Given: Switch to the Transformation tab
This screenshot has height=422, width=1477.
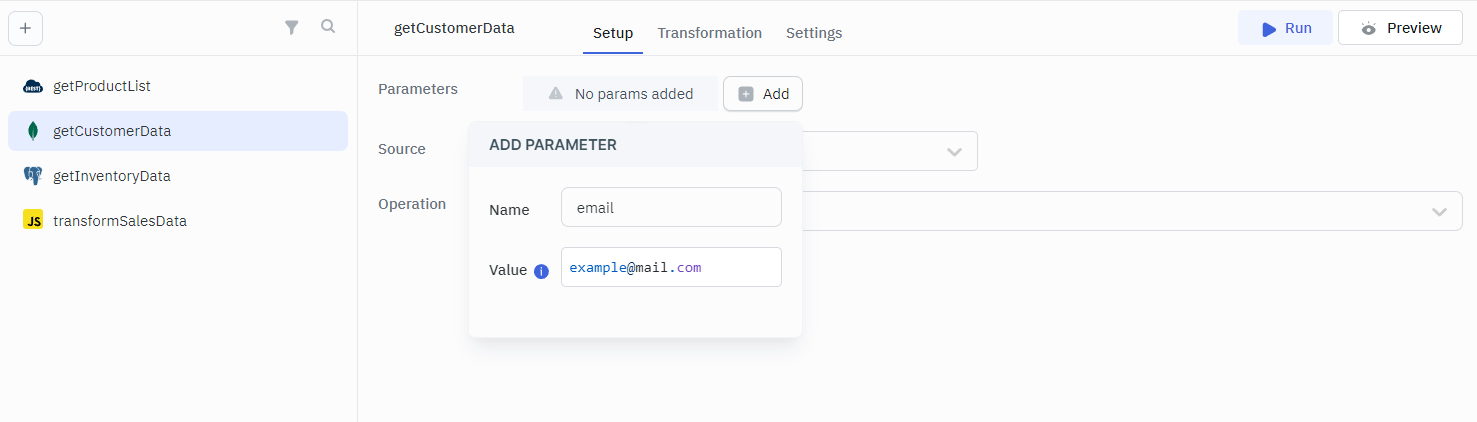Looking at the screenshot, I should coord(709,33).
